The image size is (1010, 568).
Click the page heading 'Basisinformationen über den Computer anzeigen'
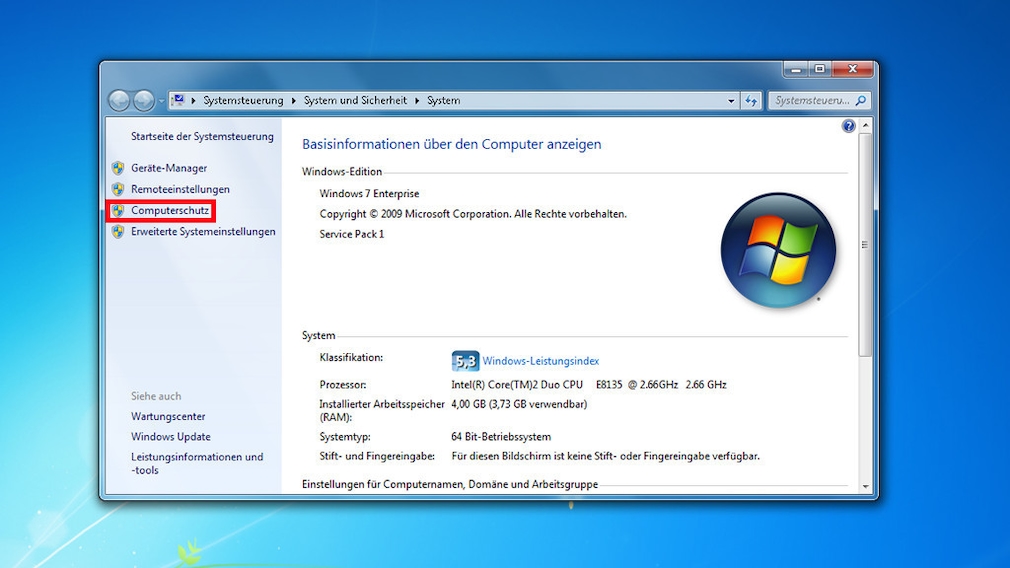452,144
